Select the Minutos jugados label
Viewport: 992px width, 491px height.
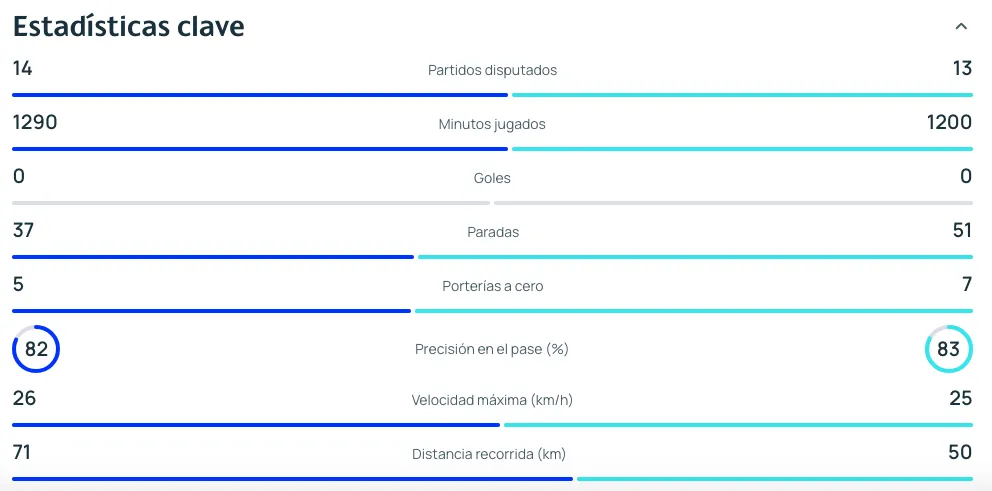(492, 124)
